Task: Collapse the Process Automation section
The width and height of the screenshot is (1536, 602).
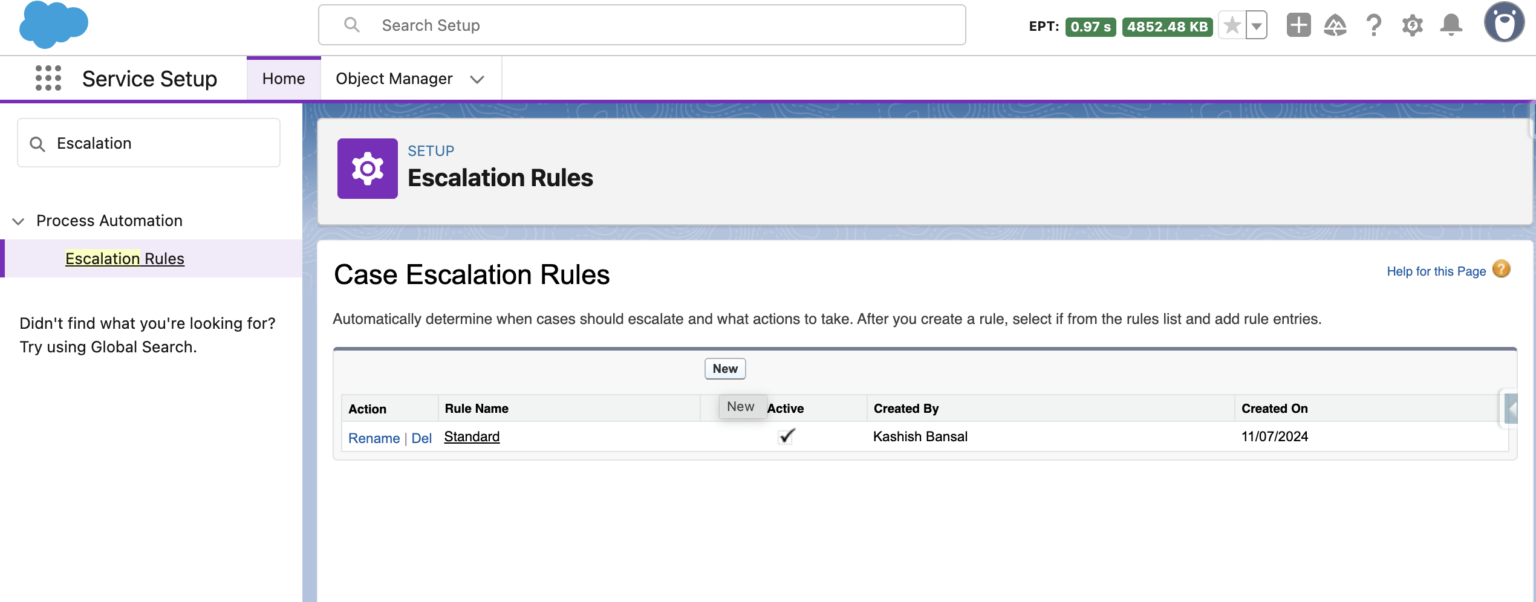Action: (x=18, y=220)
